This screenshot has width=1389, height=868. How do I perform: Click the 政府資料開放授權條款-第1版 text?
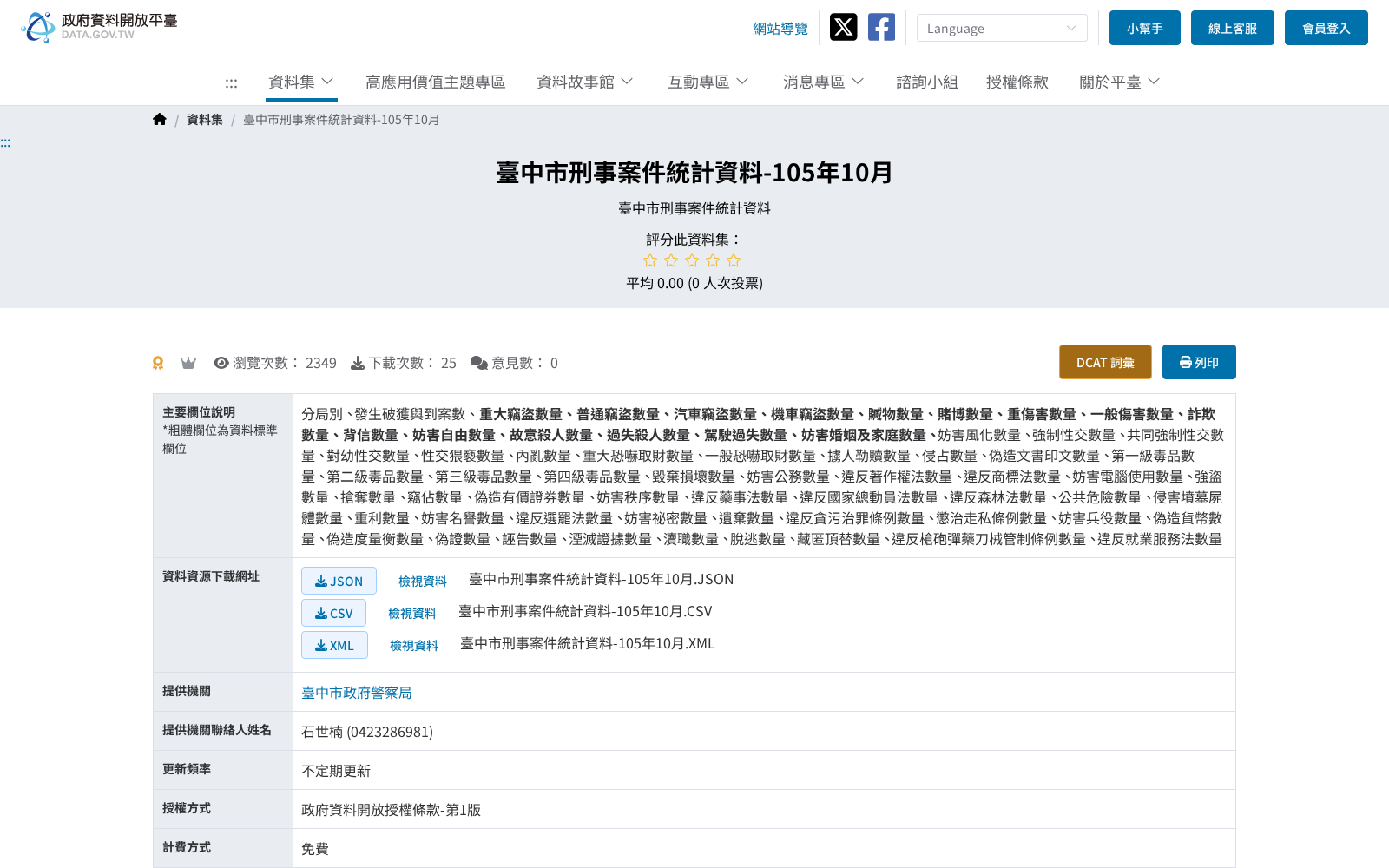pyautogui.click(x=391, y=810)
